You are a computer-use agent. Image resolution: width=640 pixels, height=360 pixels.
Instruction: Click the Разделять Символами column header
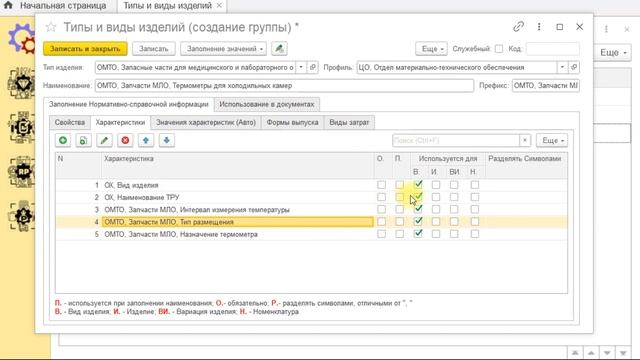click(x=525, y=165)
